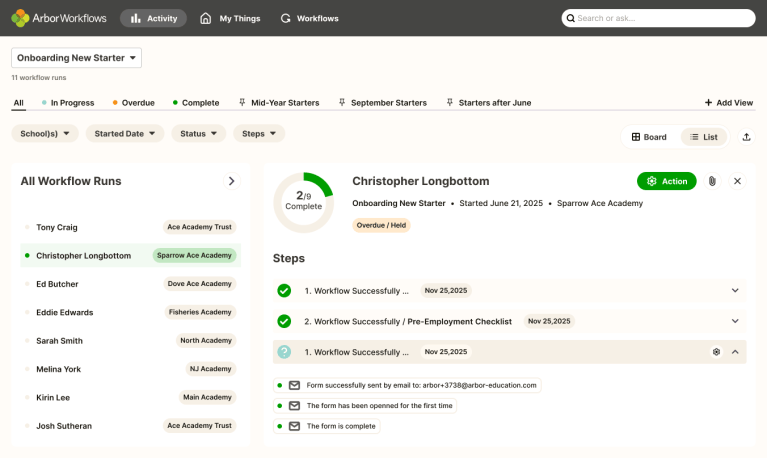This screenshot has height=458, width=767.
Task: Switch to In Progress view
Action: coord(68,103)
